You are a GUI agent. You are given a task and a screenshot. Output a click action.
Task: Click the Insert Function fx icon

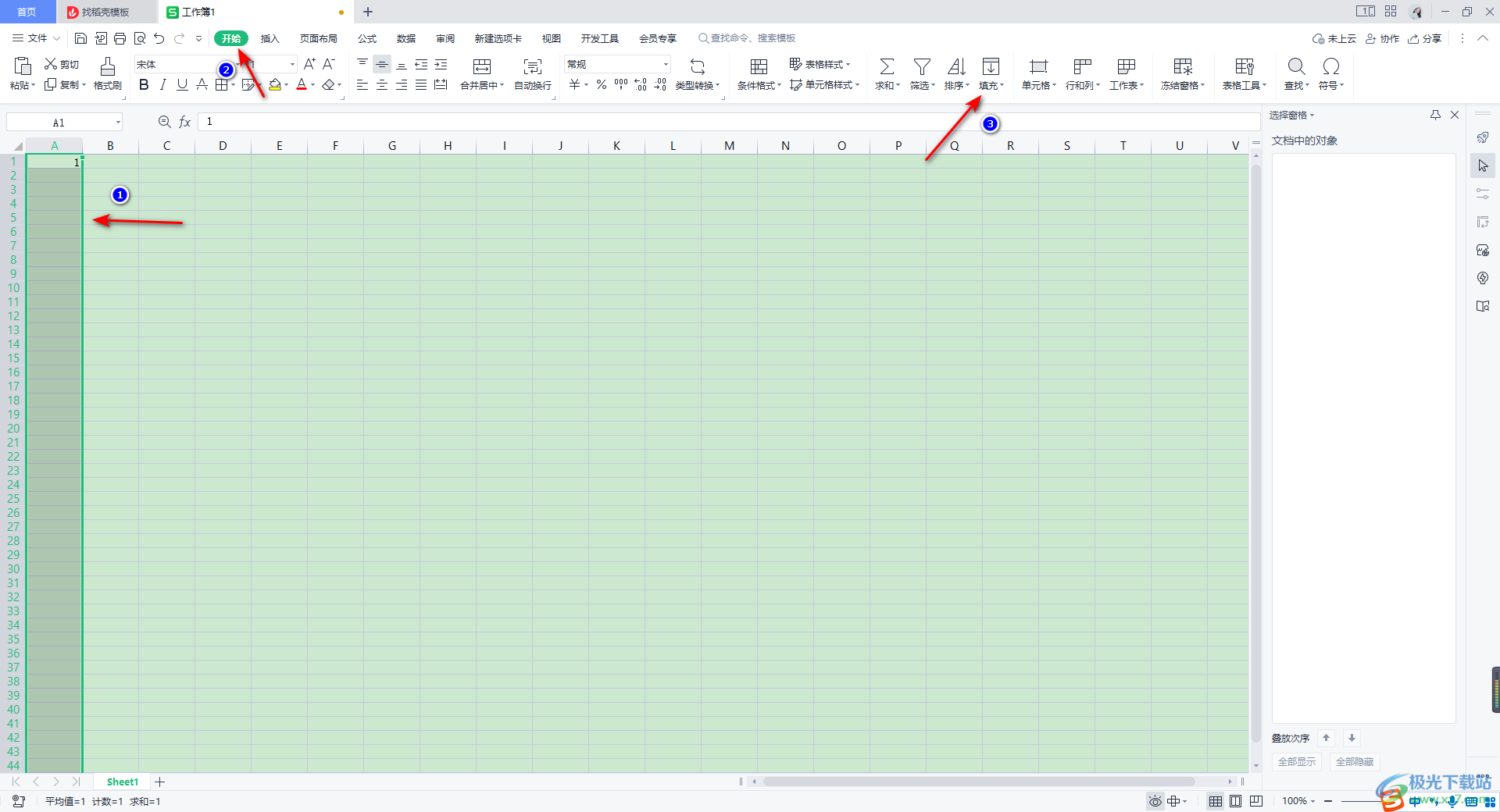[185, 122]
